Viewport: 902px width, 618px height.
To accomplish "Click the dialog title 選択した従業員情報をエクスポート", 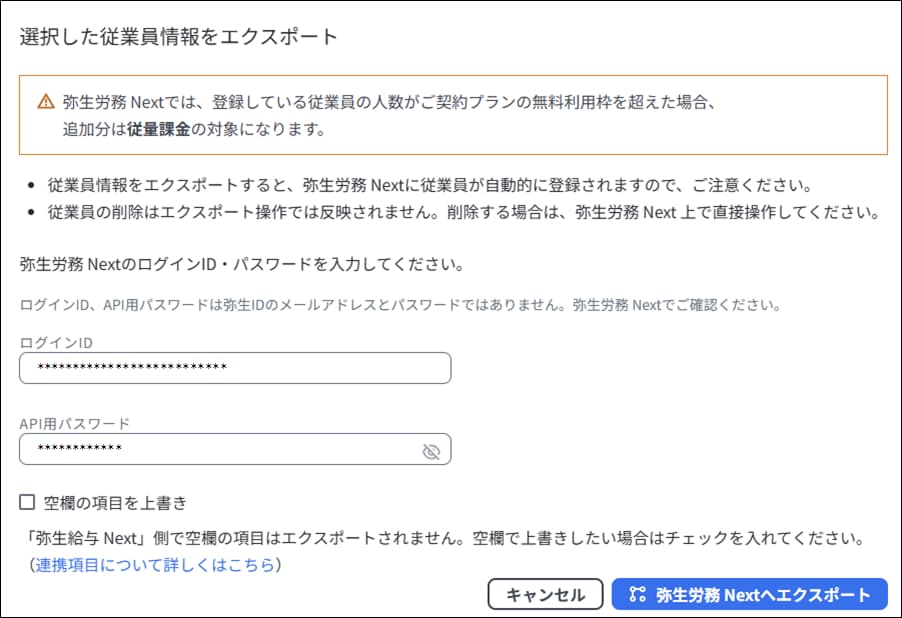I will [x=179, y=37].
